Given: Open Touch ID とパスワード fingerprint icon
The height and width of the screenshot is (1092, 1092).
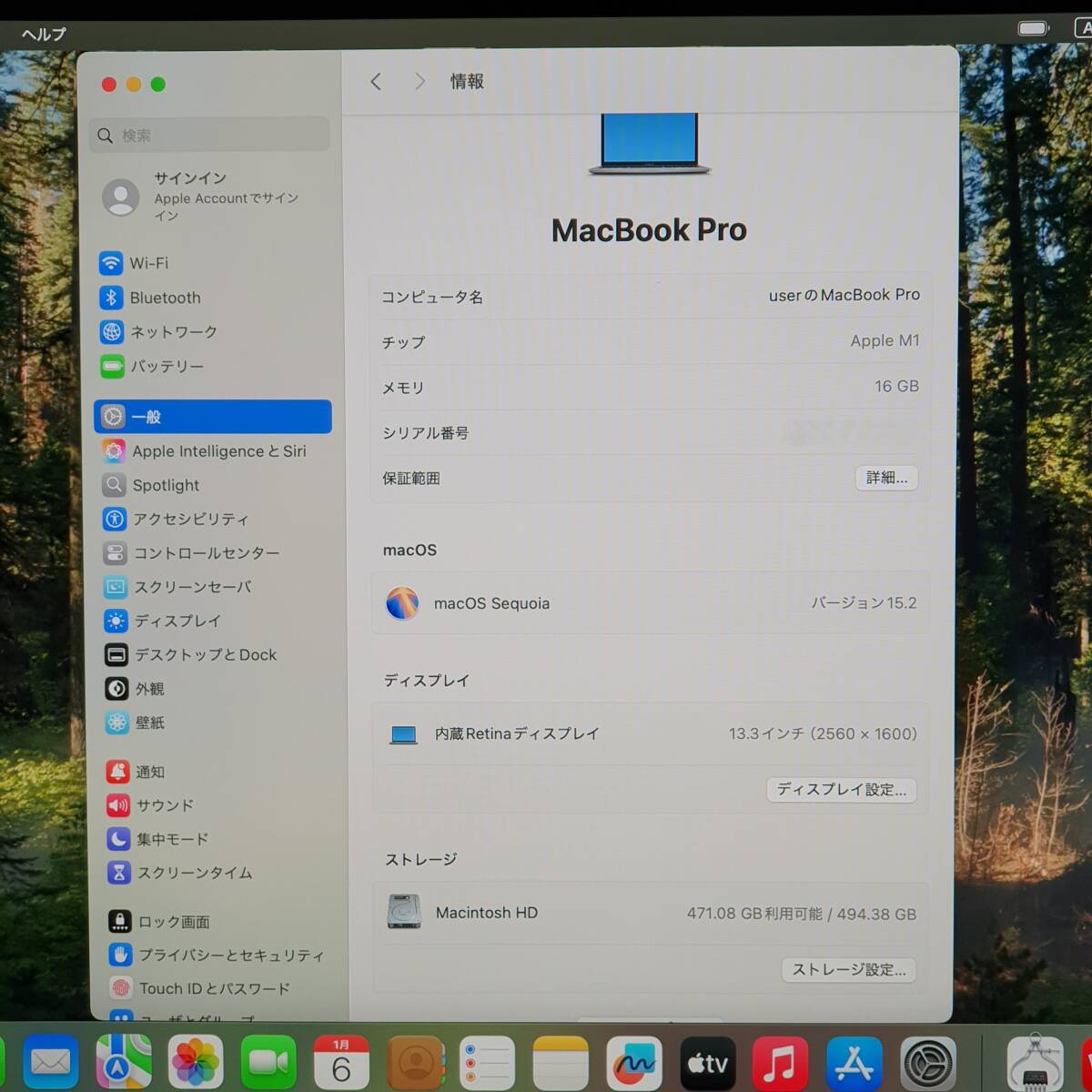Looking at the screenshot, I should point(121,988).
